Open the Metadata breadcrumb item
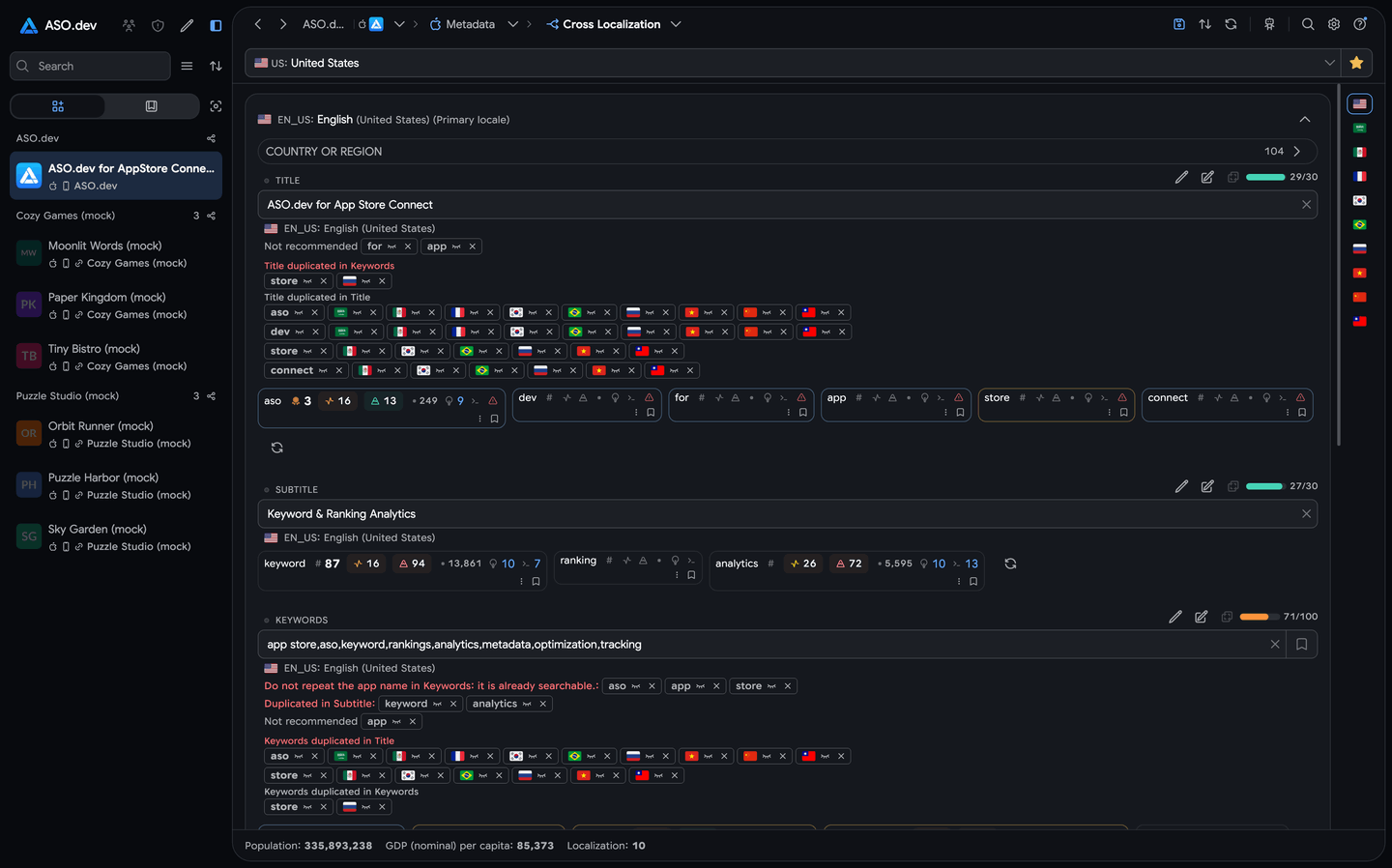 (470, 24)
